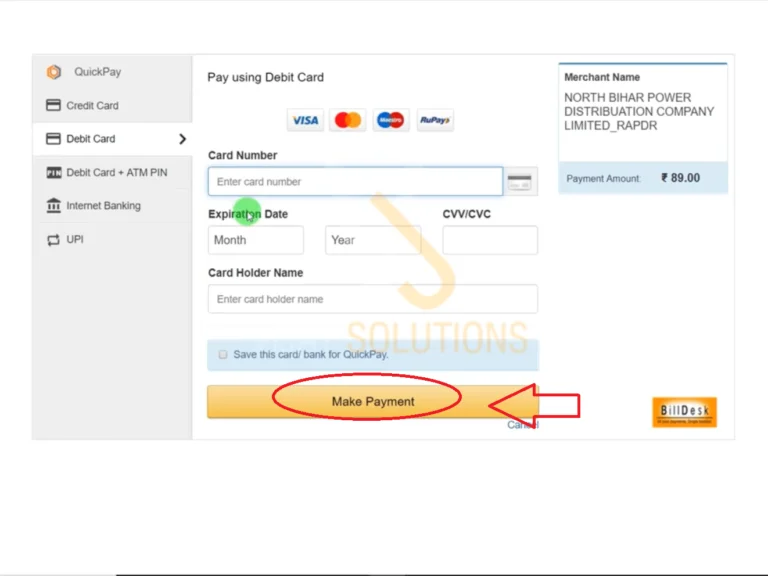768x576 pixels.
Task: Click the card icon beside card number field
Action: coord(520,182)
